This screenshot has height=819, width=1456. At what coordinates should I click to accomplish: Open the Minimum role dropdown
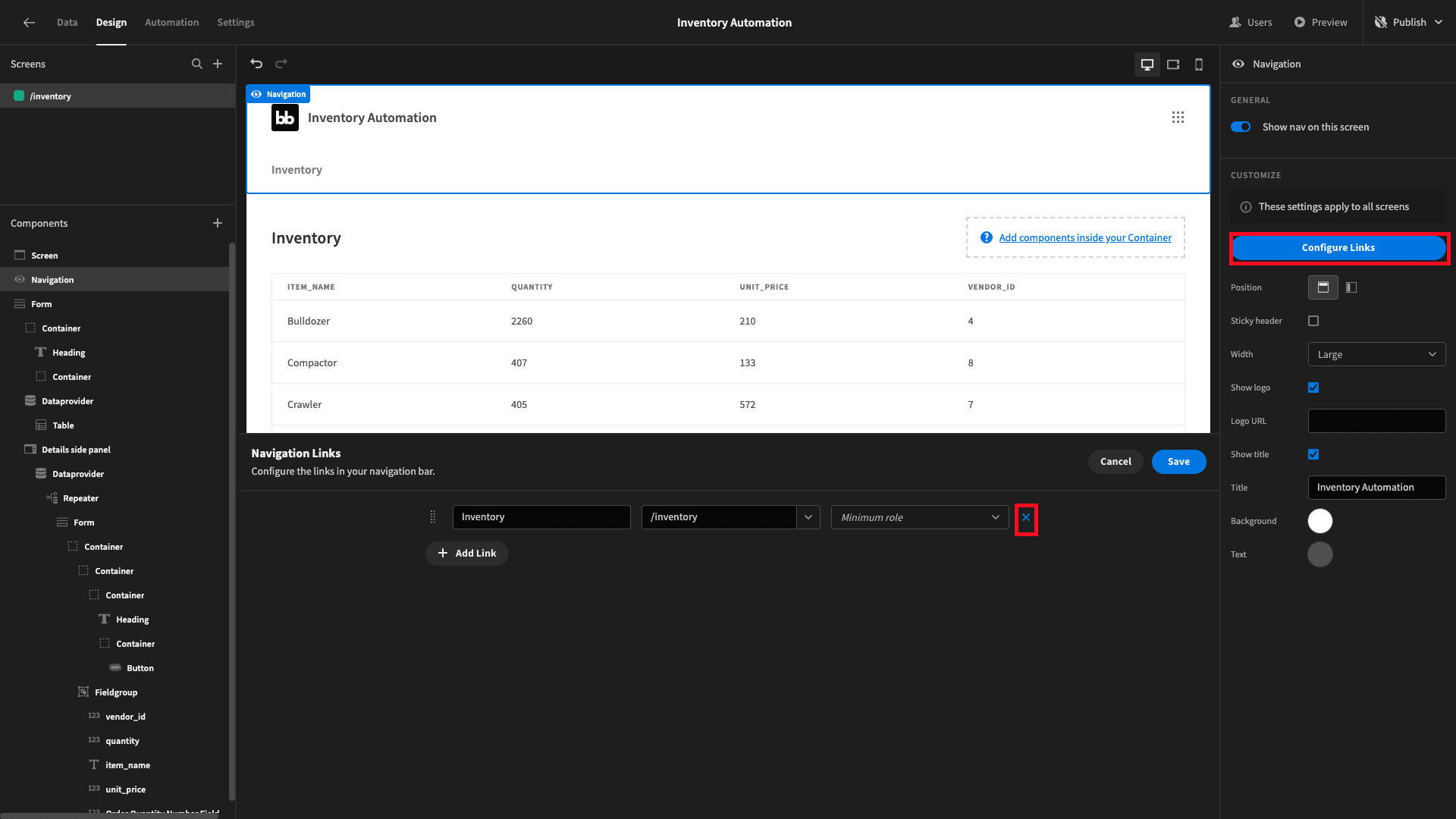pyautogui.click(x=920, y=517)
